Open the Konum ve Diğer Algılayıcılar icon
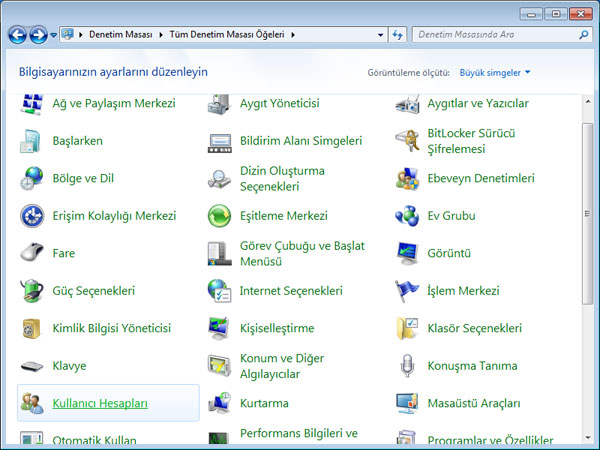This screenshot has width=600, height=450. (x=219, y=366)
